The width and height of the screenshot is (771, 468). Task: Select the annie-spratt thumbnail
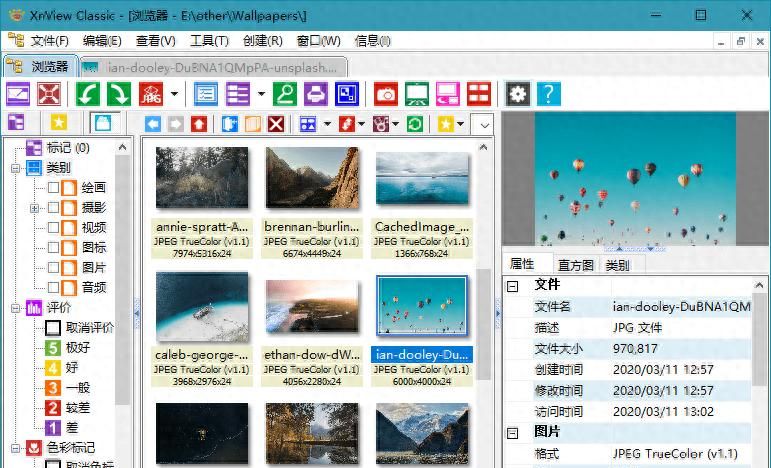(202, 177)
